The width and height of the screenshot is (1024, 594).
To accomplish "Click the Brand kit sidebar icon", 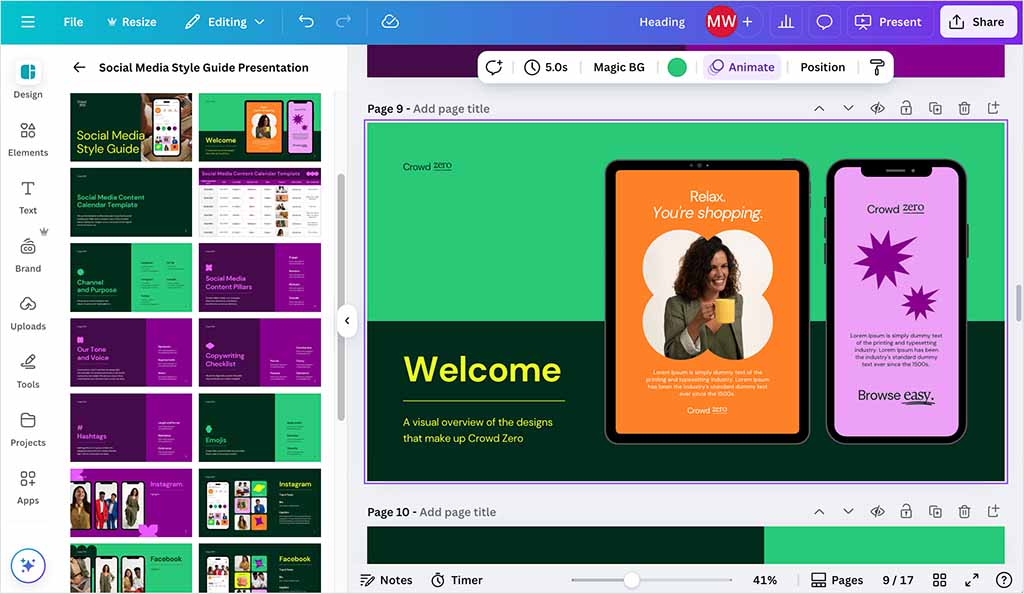I will pos(28,254).
